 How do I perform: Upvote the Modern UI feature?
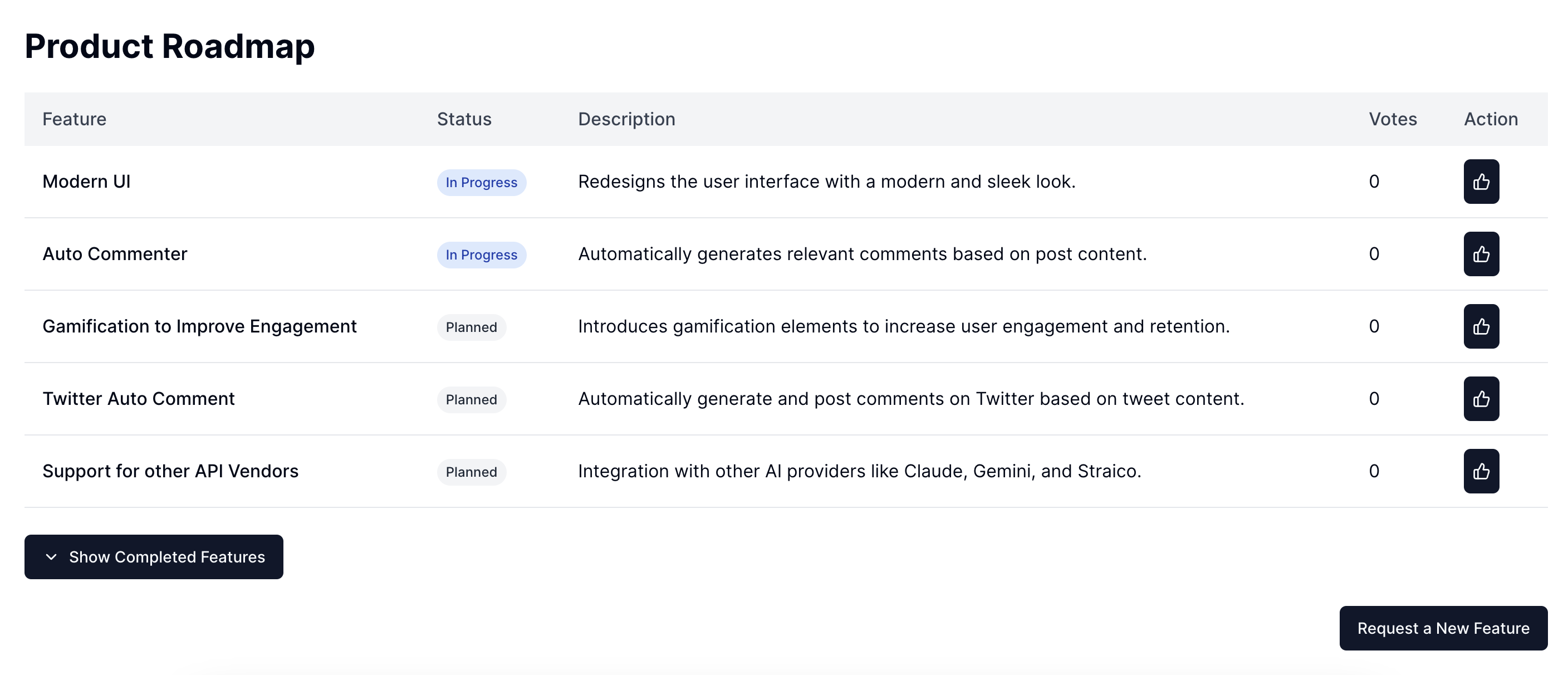click(1481, 182)
